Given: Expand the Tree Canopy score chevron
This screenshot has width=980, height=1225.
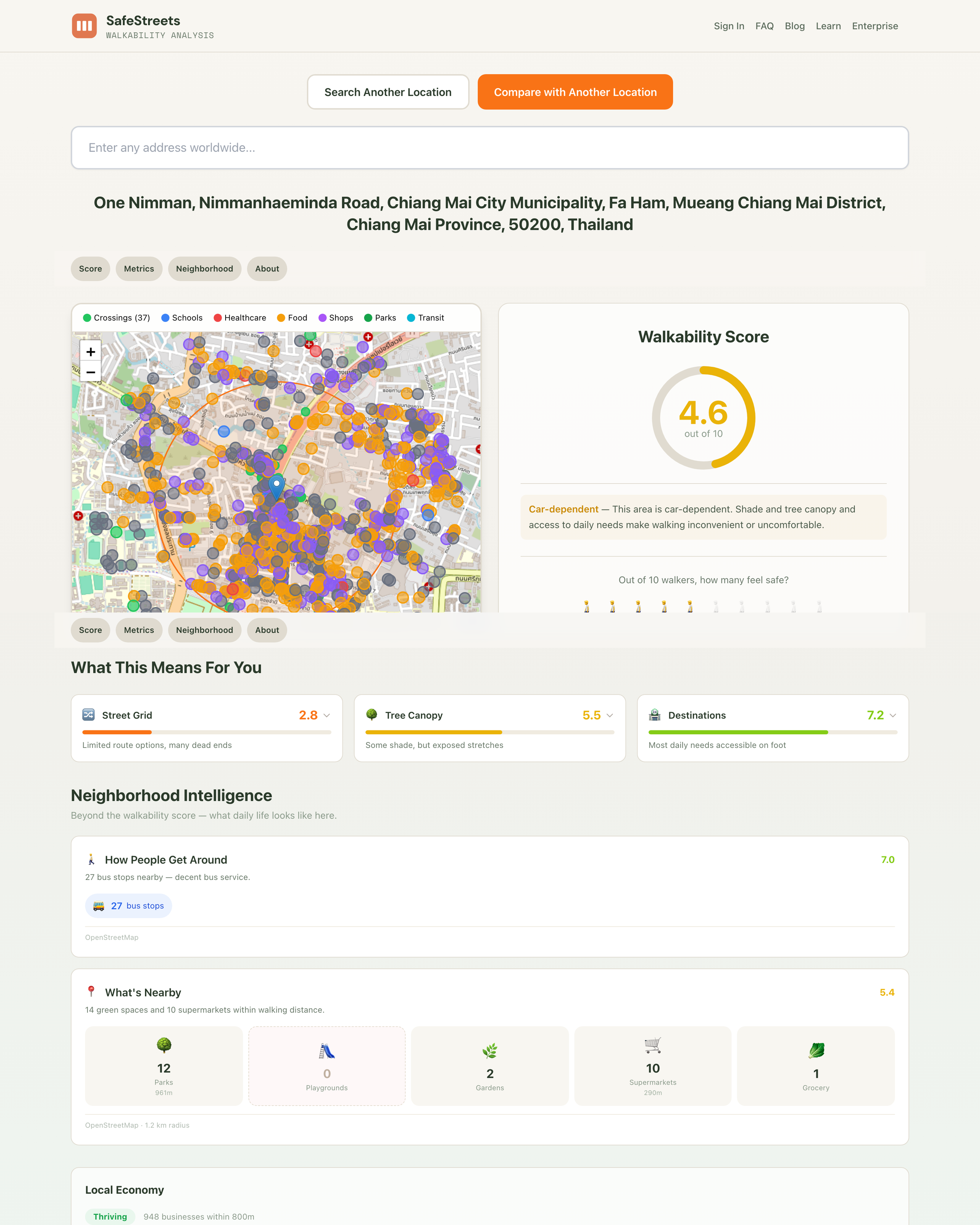Looking at the screenshot, I should pos(609,715).
